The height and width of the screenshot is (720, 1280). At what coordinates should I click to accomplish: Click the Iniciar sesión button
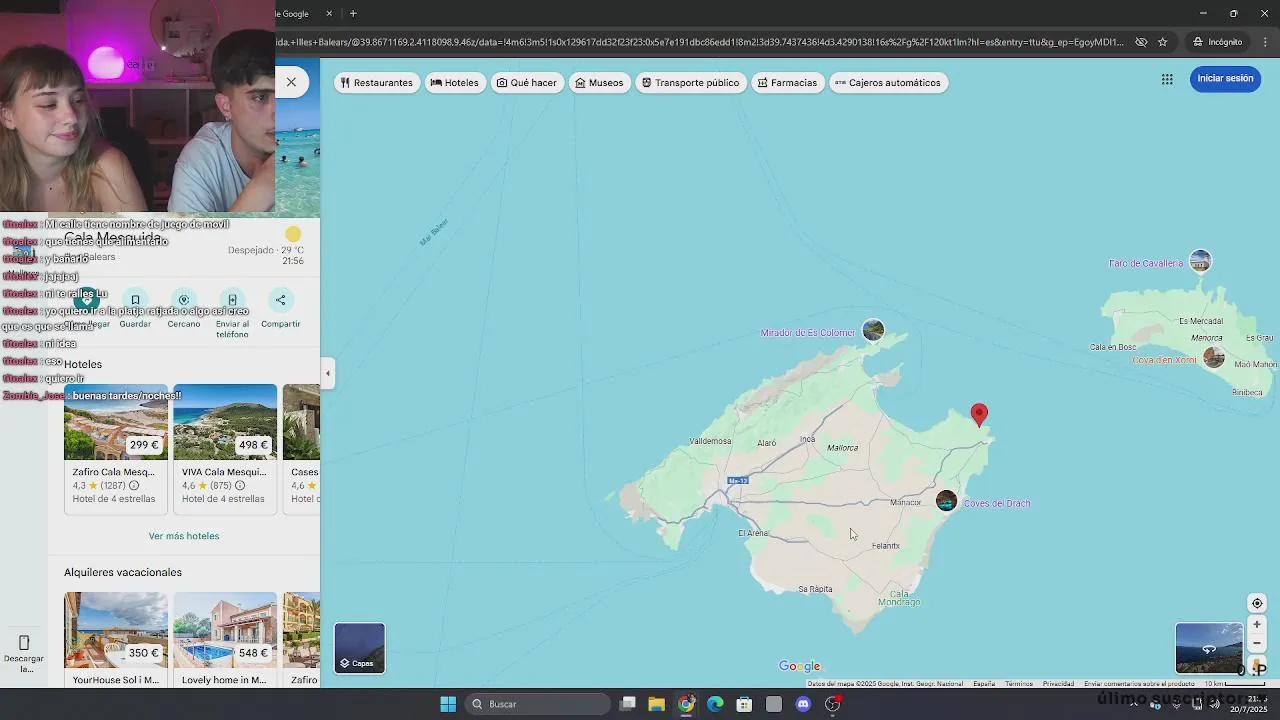pos(1225,79)
